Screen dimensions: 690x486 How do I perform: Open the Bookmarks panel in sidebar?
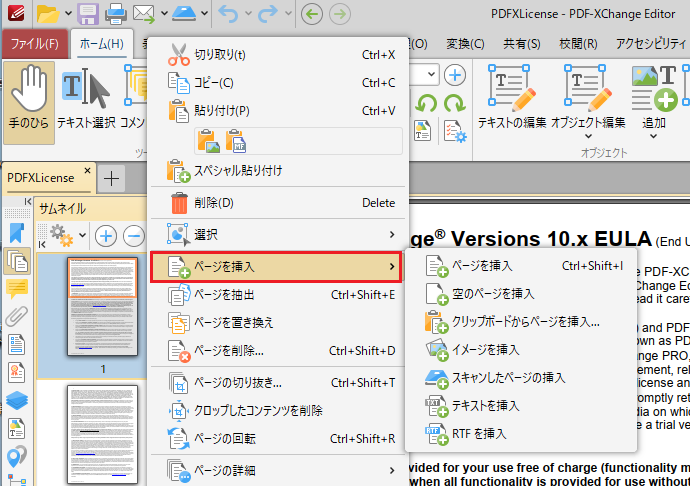tap(17, 233)
